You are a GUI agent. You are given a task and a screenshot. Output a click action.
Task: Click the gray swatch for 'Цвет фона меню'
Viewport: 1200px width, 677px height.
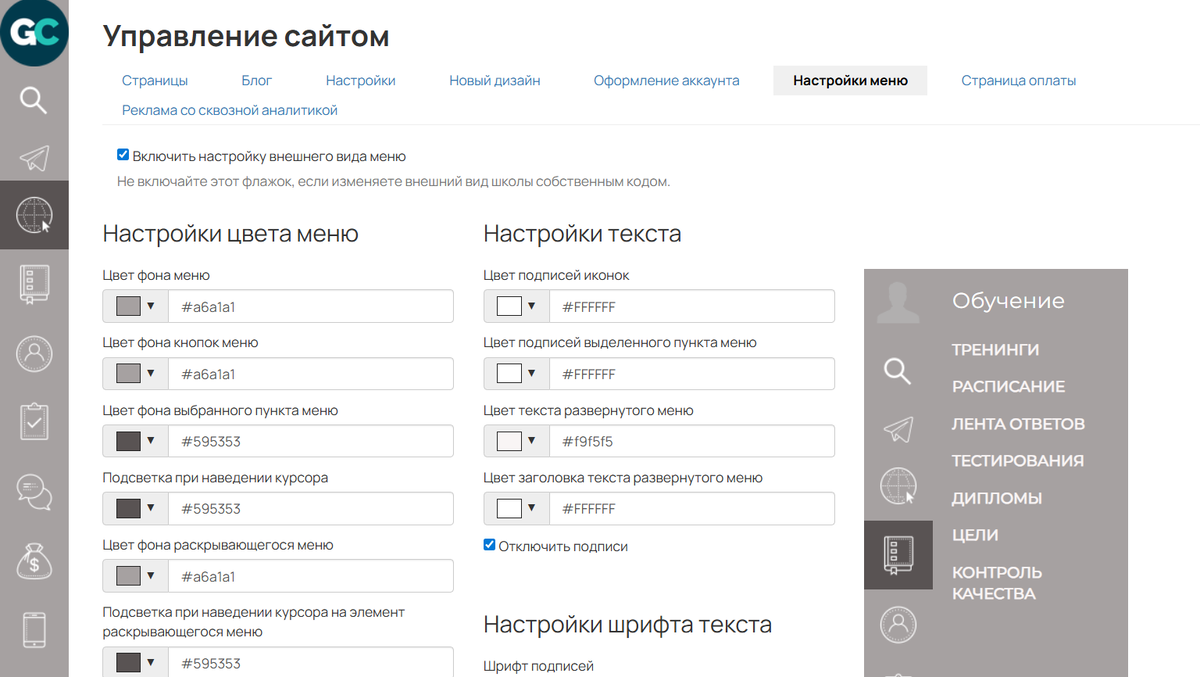point(128,307)
